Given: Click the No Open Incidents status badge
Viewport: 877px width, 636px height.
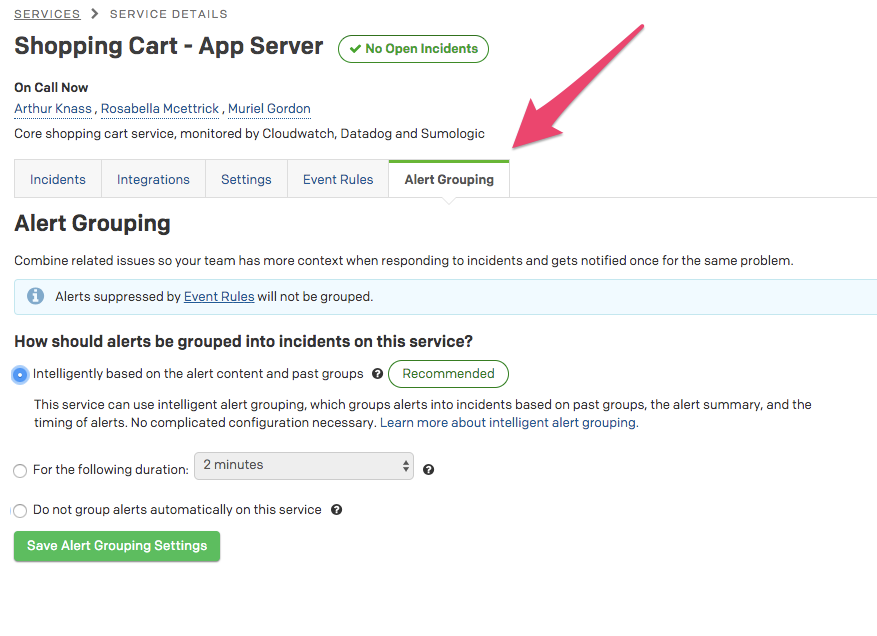Looking at the screenshot, I should [413, 48].
